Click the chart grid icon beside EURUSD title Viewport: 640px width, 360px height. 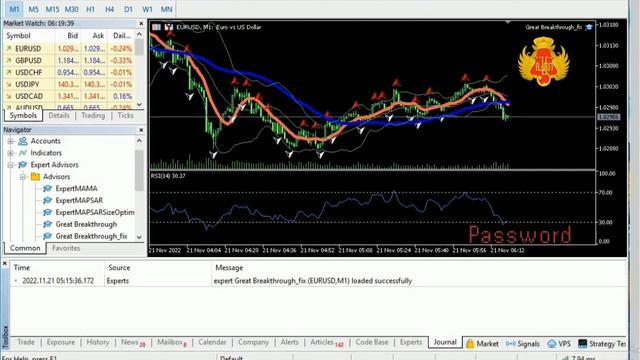coord(156,27)
